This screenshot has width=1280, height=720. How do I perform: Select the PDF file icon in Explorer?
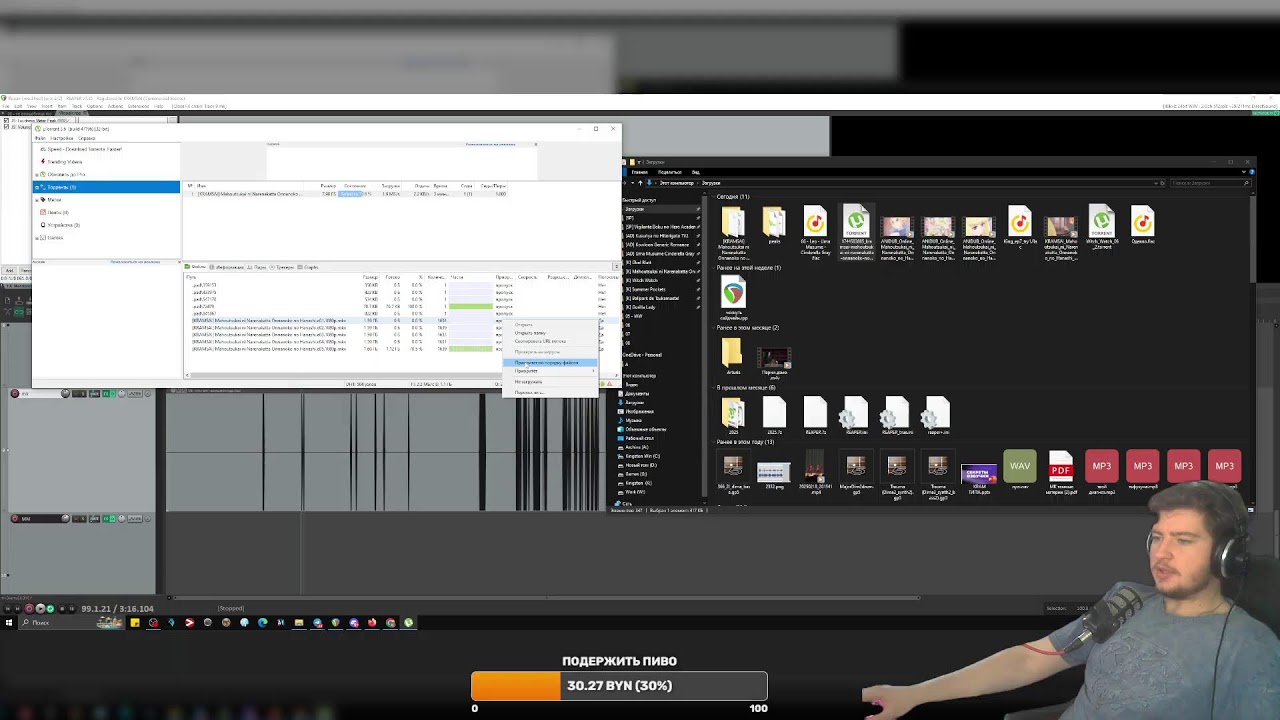click(x=1061, y=466)
